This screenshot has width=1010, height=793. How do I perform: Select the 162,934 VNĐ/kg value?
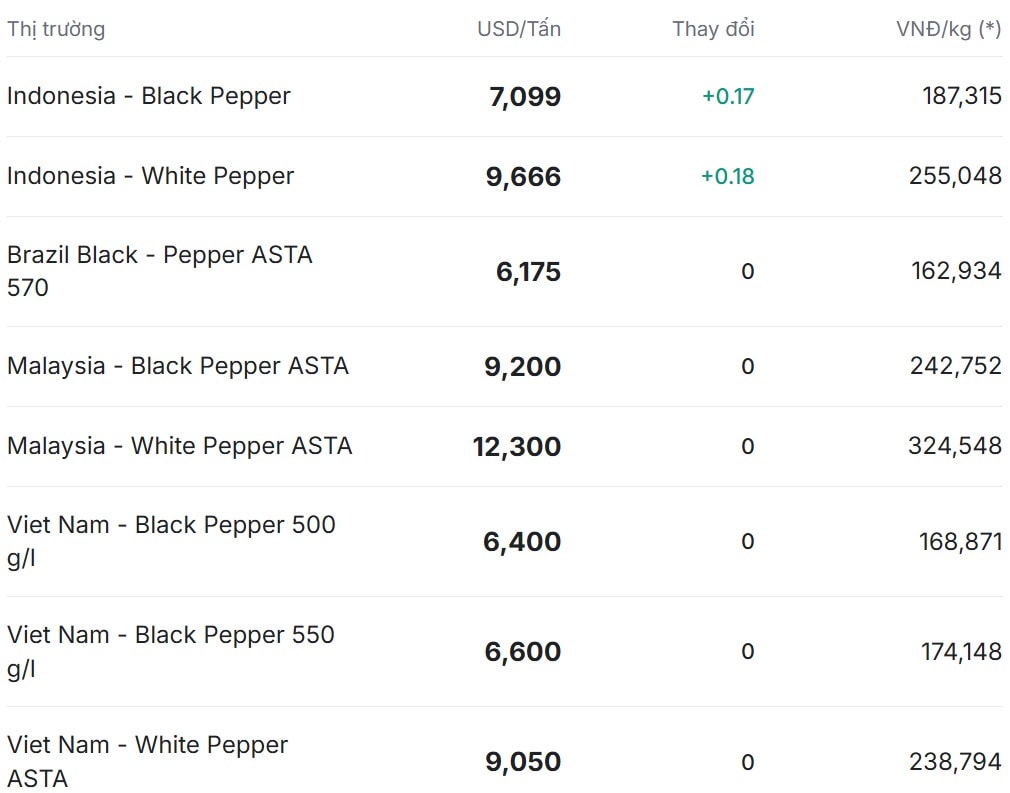point(956,271)
